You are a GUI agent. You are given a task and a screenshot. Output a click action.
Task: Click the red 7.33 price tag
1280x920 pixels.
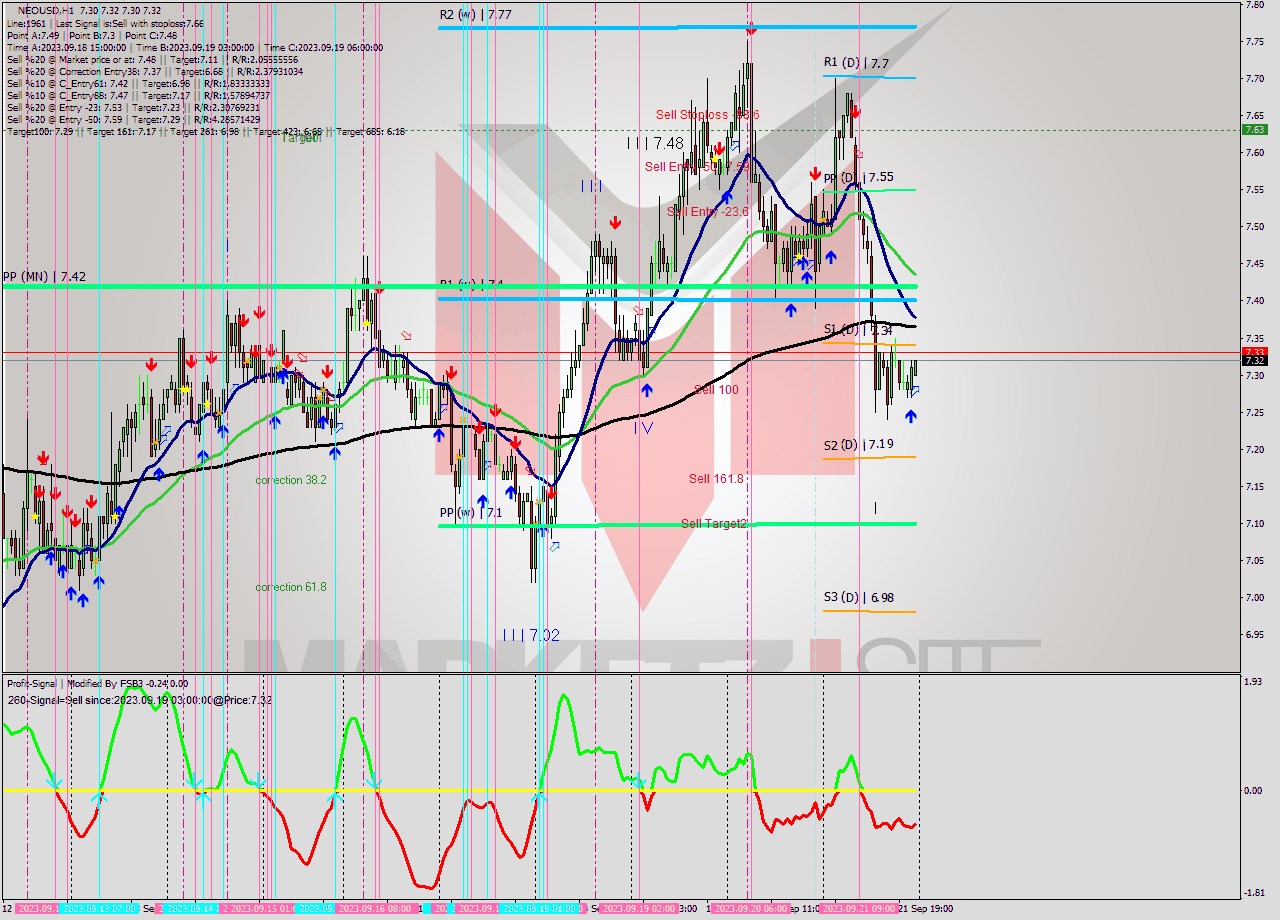coord(1254,352)
